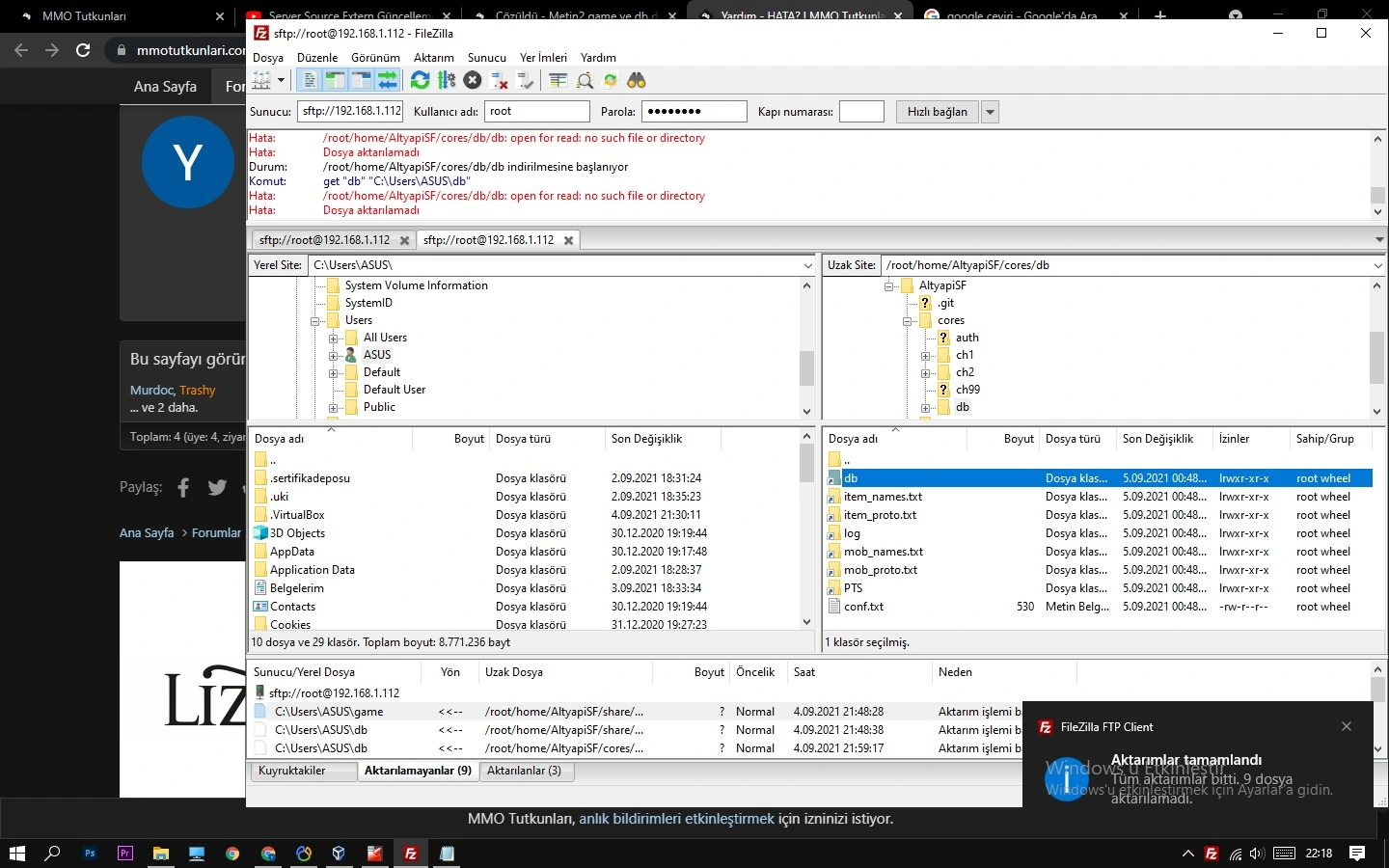Reconnect to the last server

(x=525, y=81)
